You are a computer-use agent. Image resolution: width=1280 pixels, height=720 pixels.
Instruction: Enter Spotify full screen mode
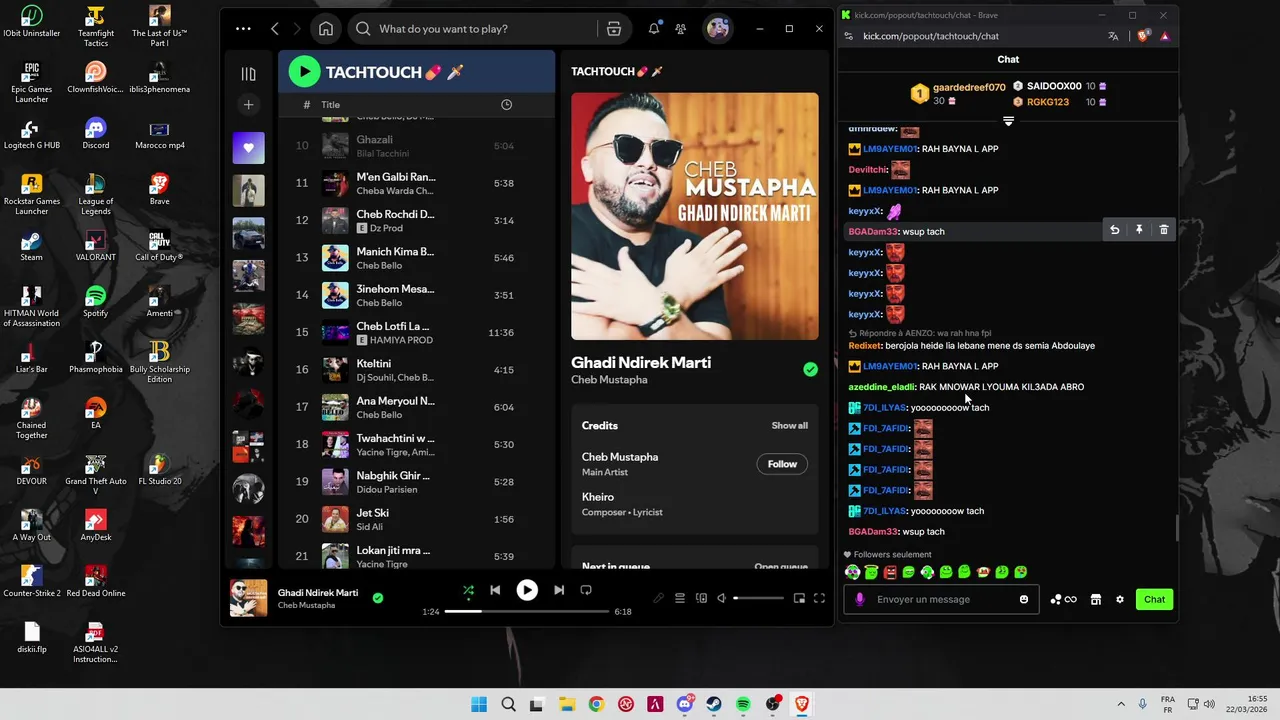point(819,598)
